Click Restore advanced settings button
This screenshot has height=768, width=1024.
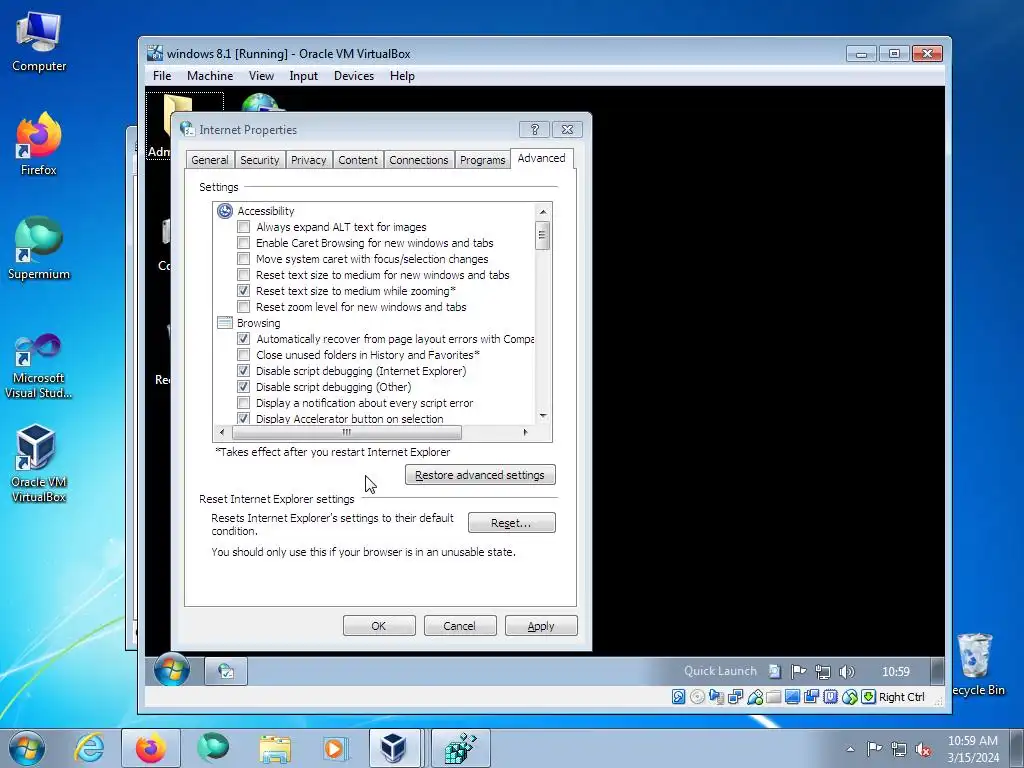(x=480, y=475)
